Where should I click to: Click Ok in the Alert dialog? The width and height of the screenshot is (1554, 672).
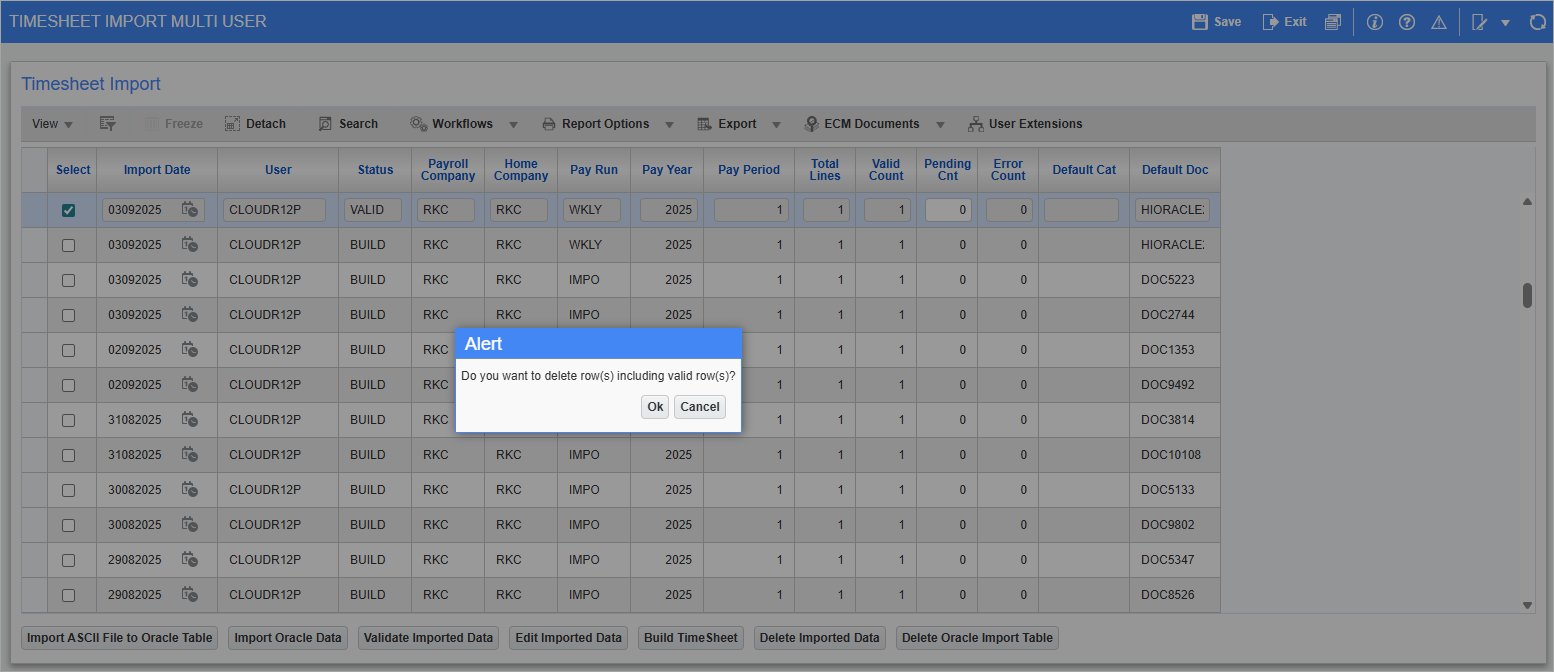[655, 407]
